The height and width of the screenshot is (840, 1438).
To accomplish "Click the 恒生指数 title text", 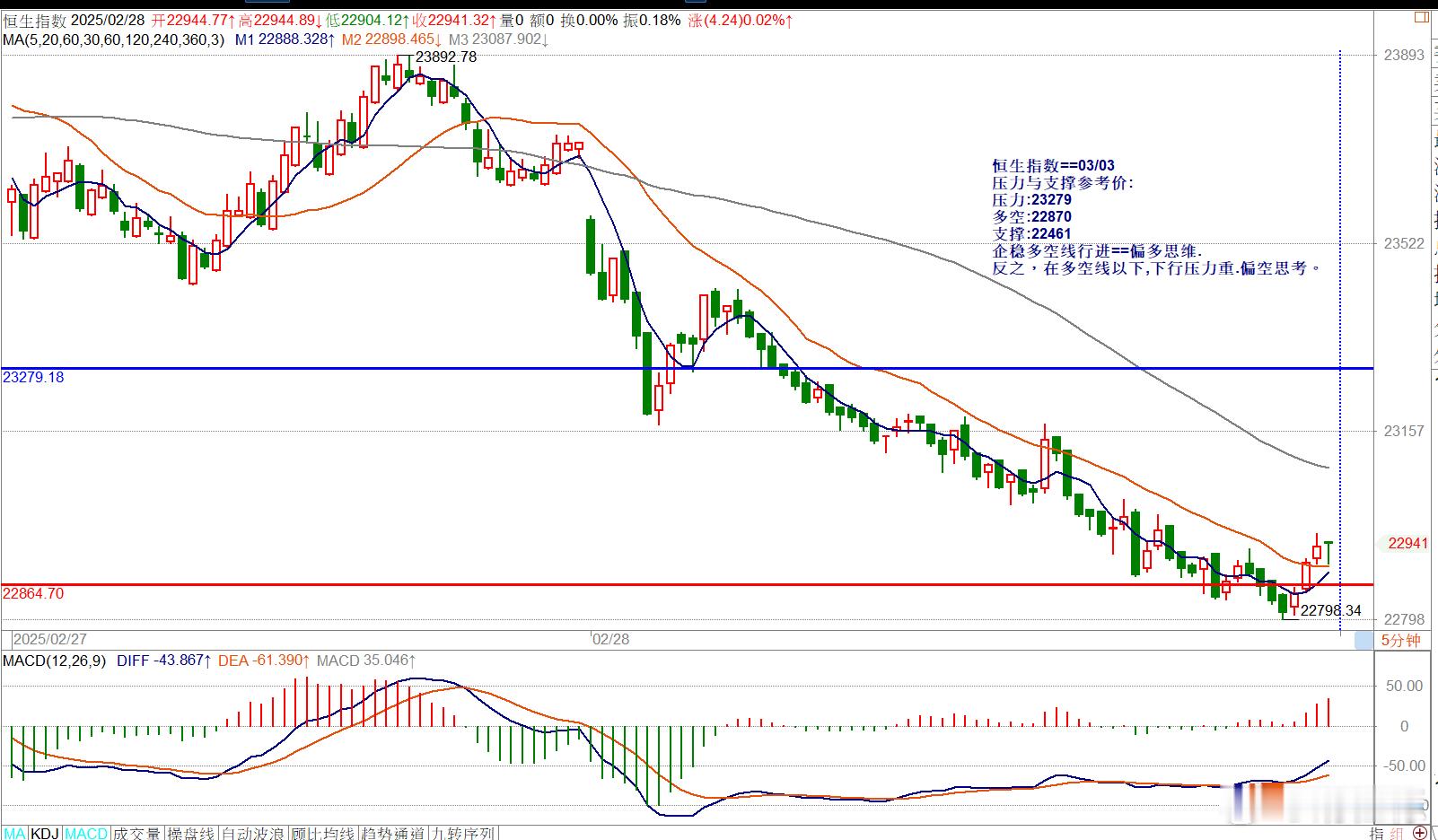I will (34, 20).
